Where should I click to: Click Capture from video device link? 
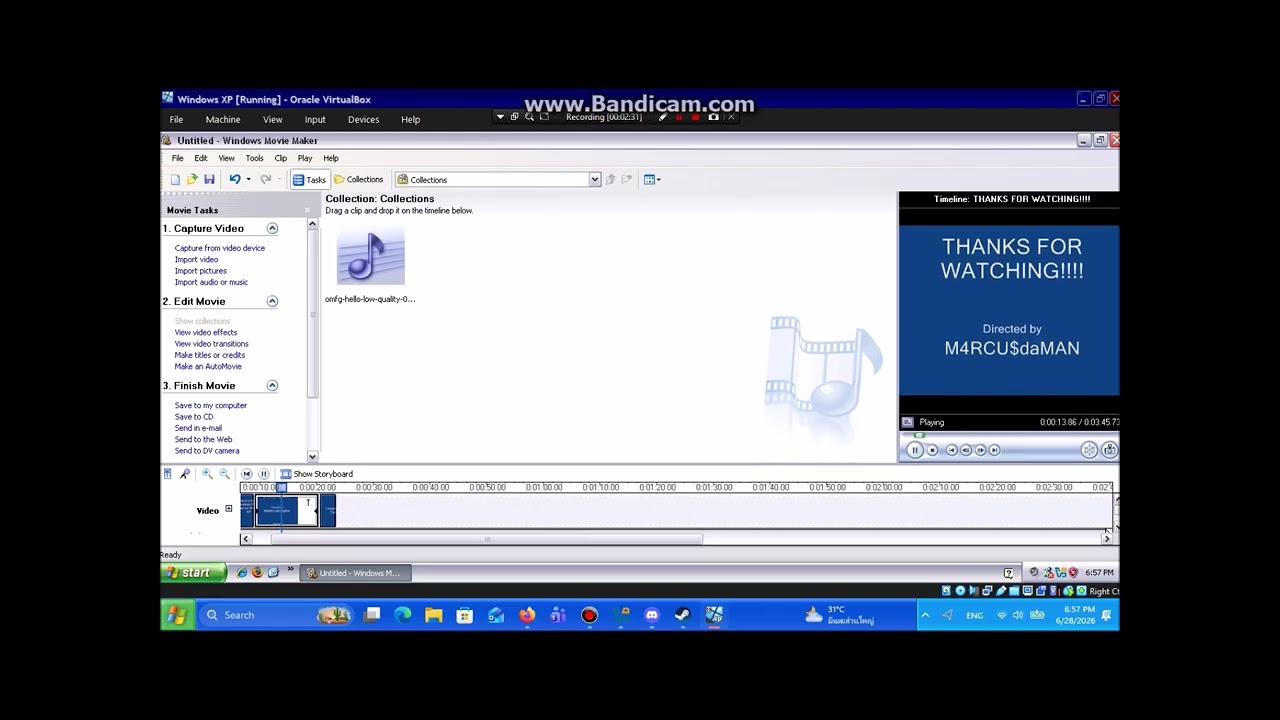pyautogui.click(x=220, y=248)
